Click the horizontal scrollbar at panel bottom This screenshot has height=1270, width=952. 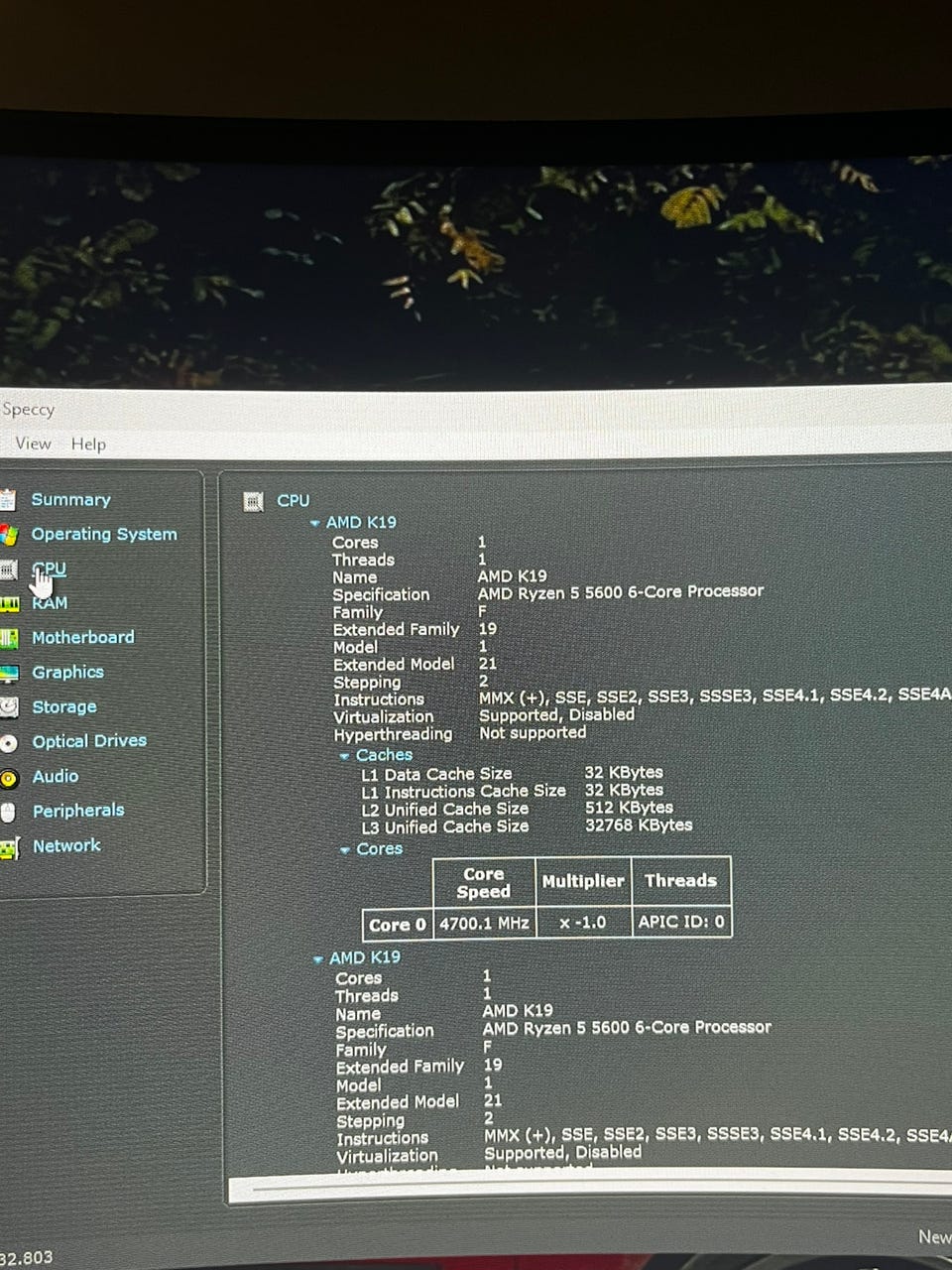pyautogui.click(x=590, y=1189)
